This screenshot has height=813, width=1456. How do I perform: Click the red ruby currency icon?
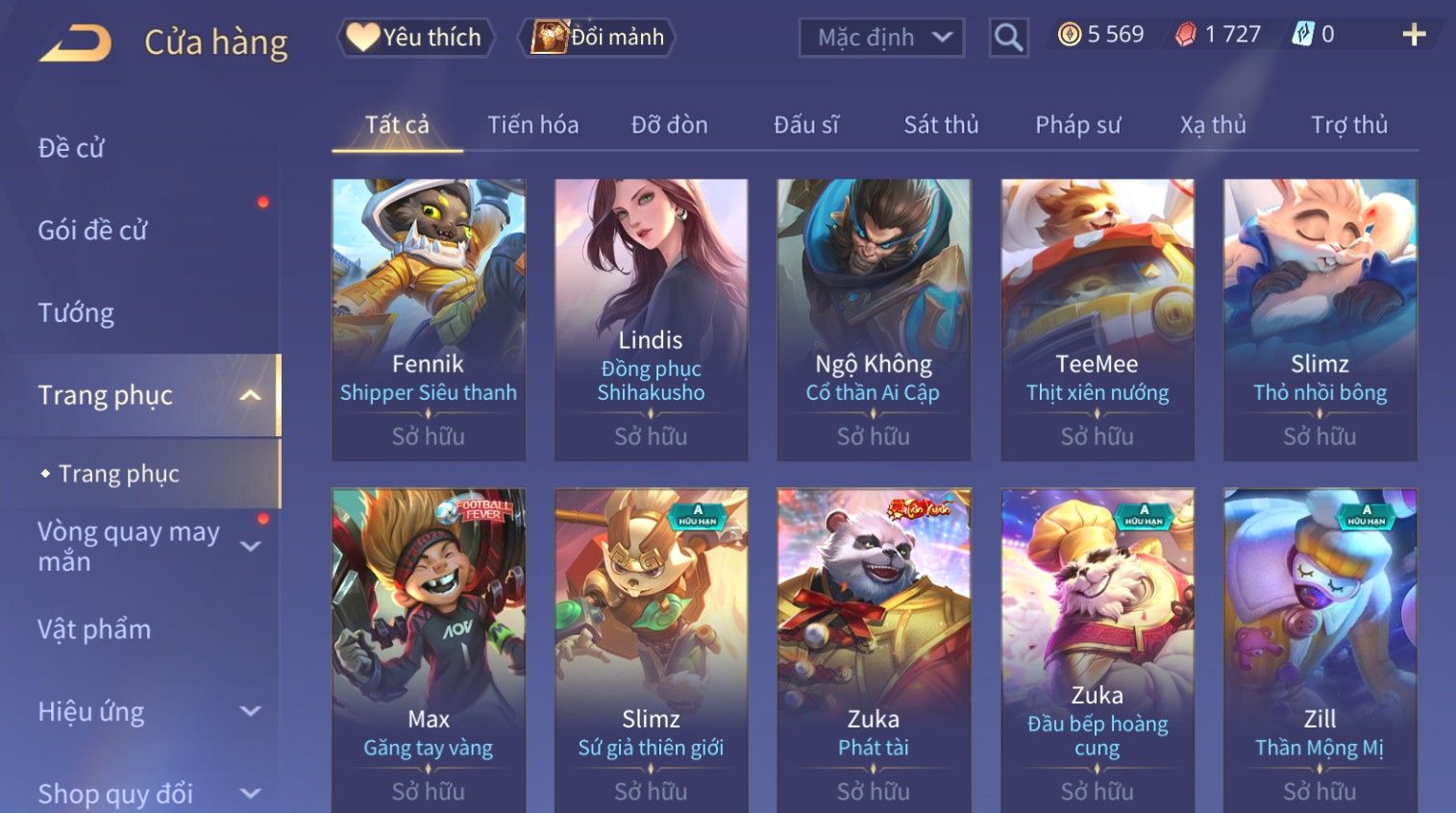(x=1186, y=35)
